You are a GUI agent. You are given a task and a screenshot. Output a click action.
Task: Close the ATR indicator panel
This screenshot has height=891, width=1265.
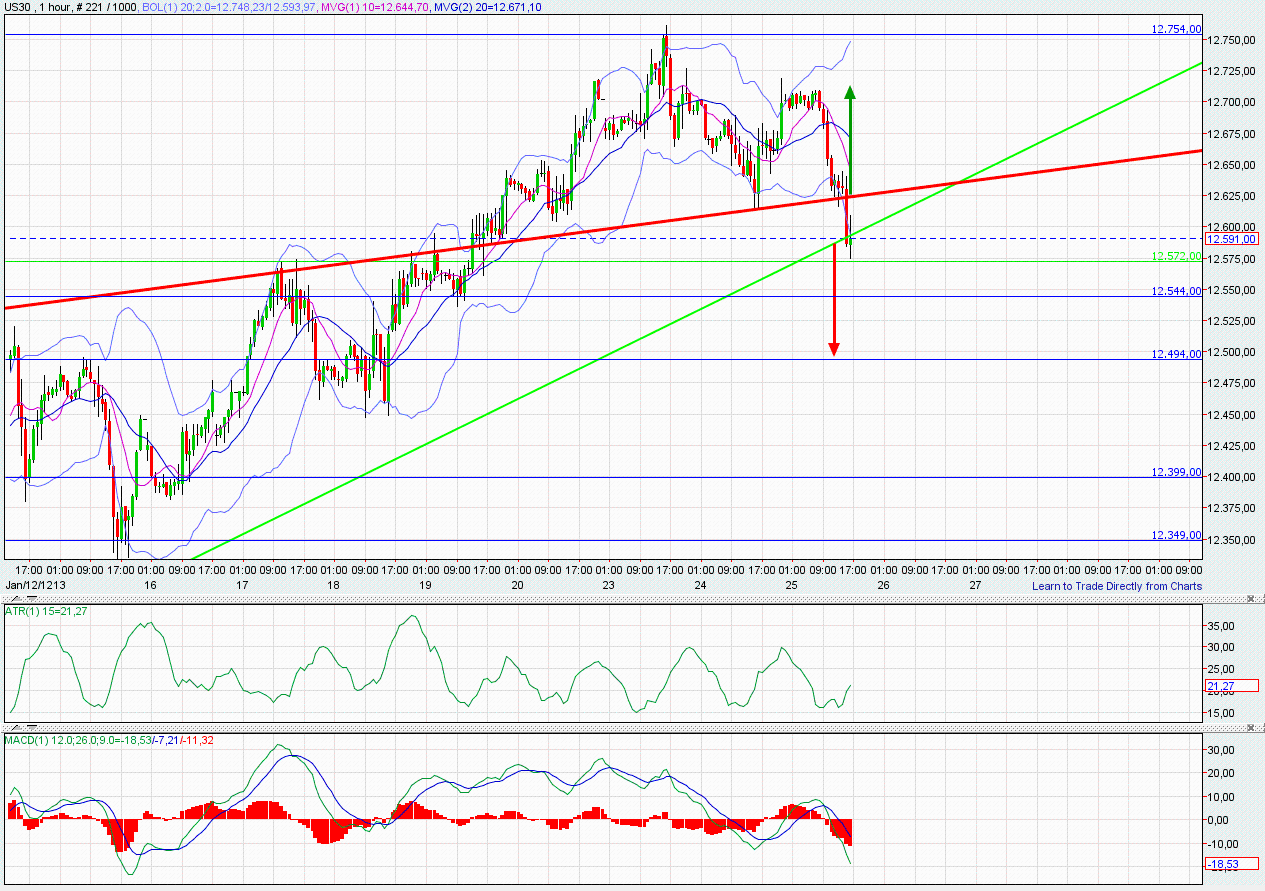(1251, 598)
